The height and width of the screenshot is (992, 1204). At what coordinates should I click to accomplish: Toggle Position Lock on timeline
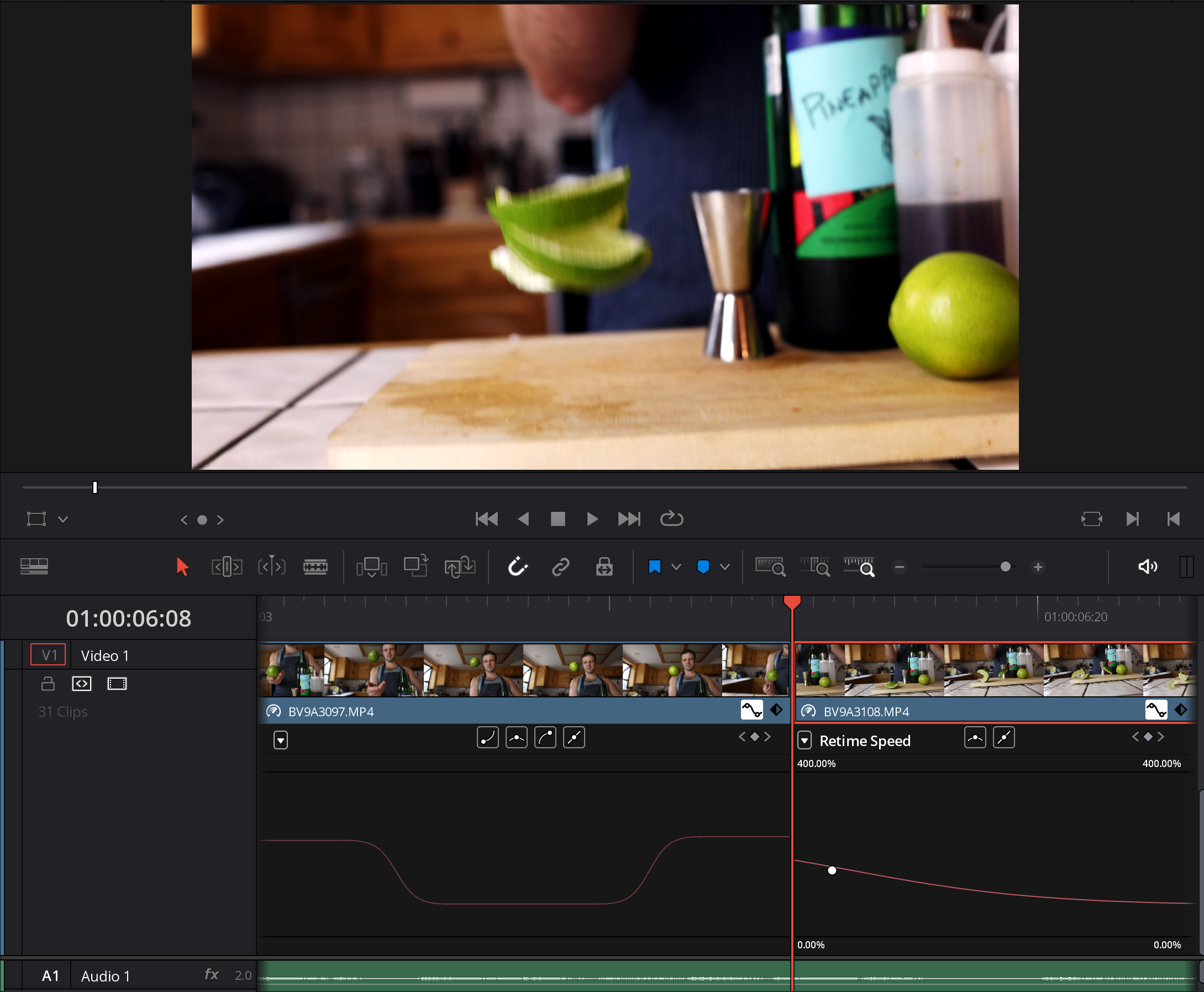pyautogui.click(x=604, y=567)
